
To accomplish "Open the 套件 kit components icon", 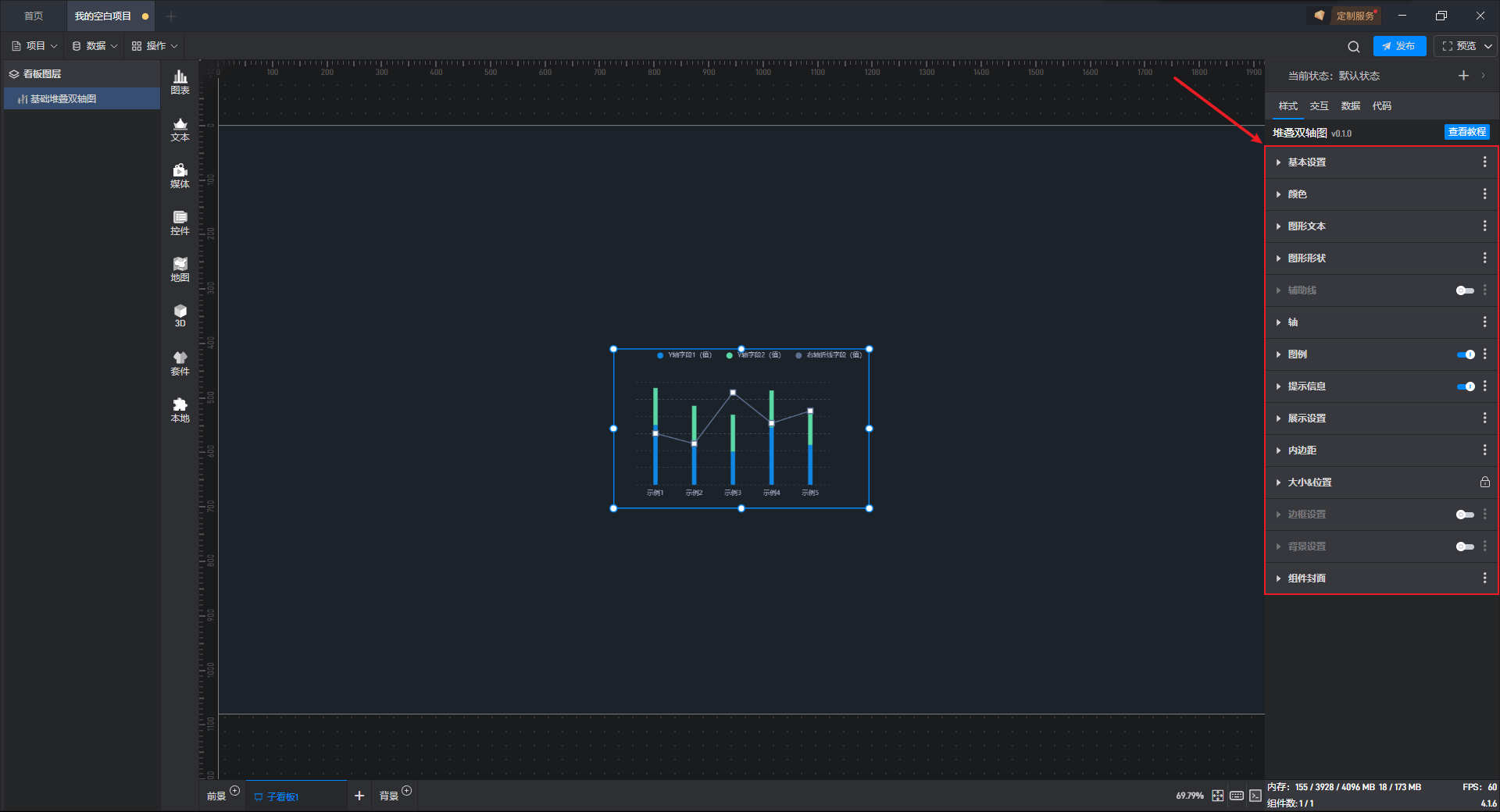I will (x=180, y=363).
